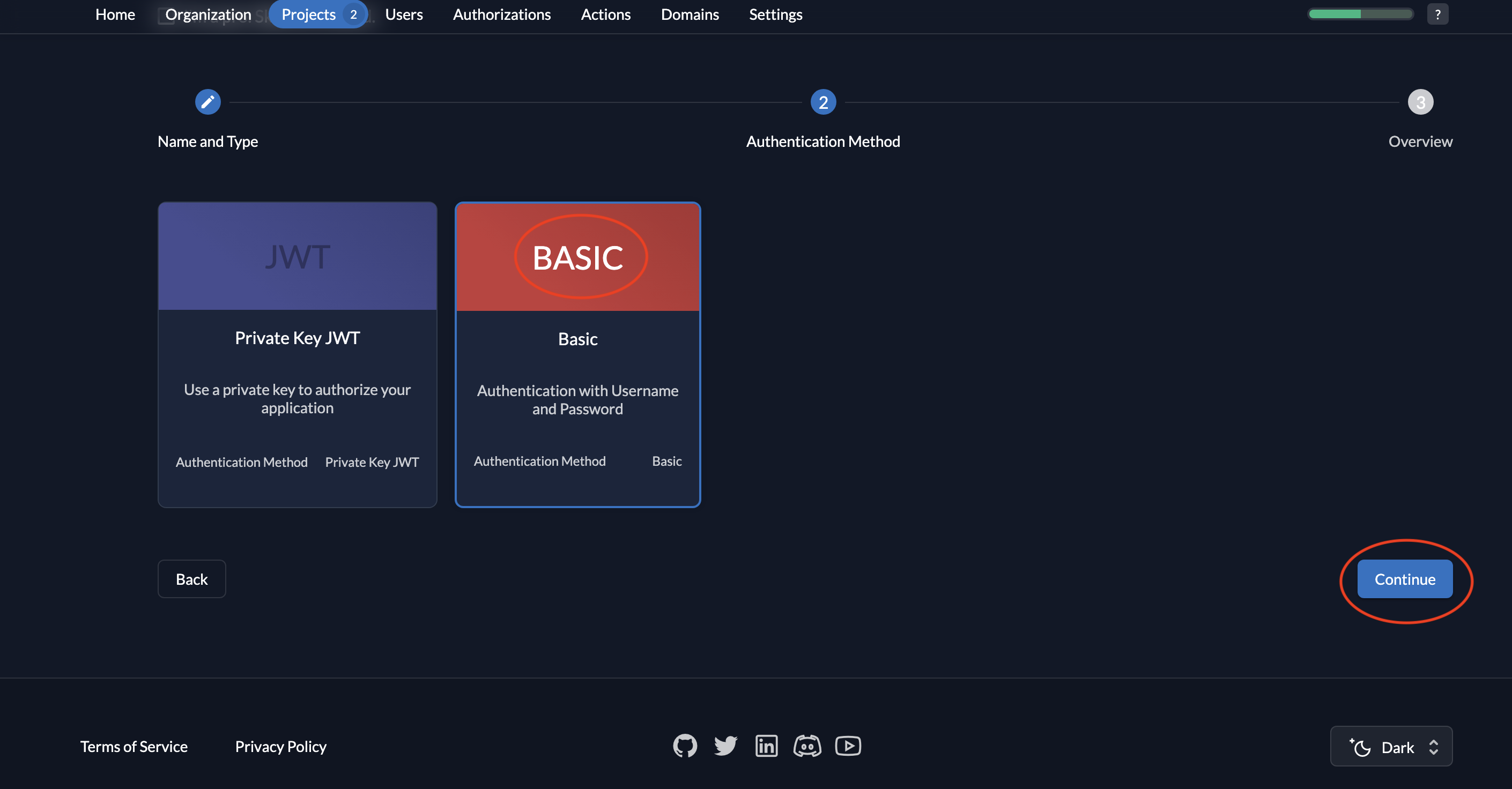Click Back to return to previous step
The height and width of the screenshot is (789, 1512).
point(191,578)
